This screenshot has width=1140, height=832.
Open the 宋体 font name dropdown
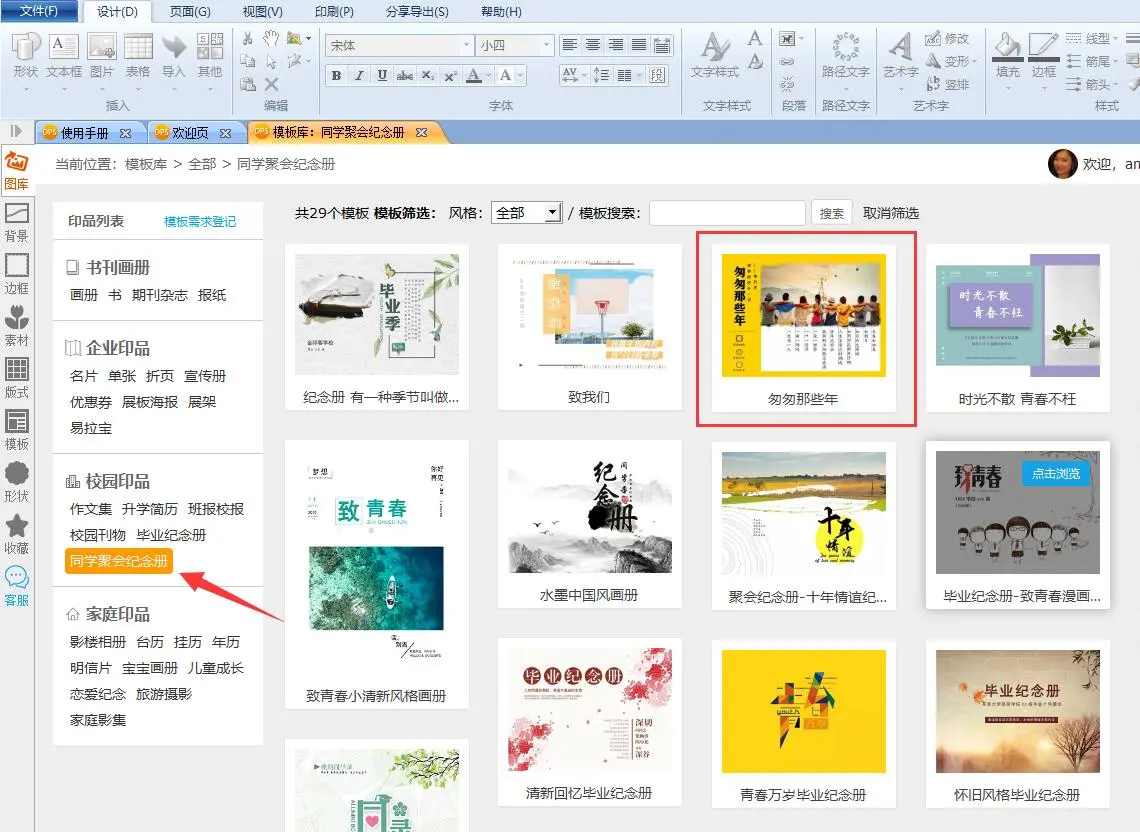coord(466,46)
